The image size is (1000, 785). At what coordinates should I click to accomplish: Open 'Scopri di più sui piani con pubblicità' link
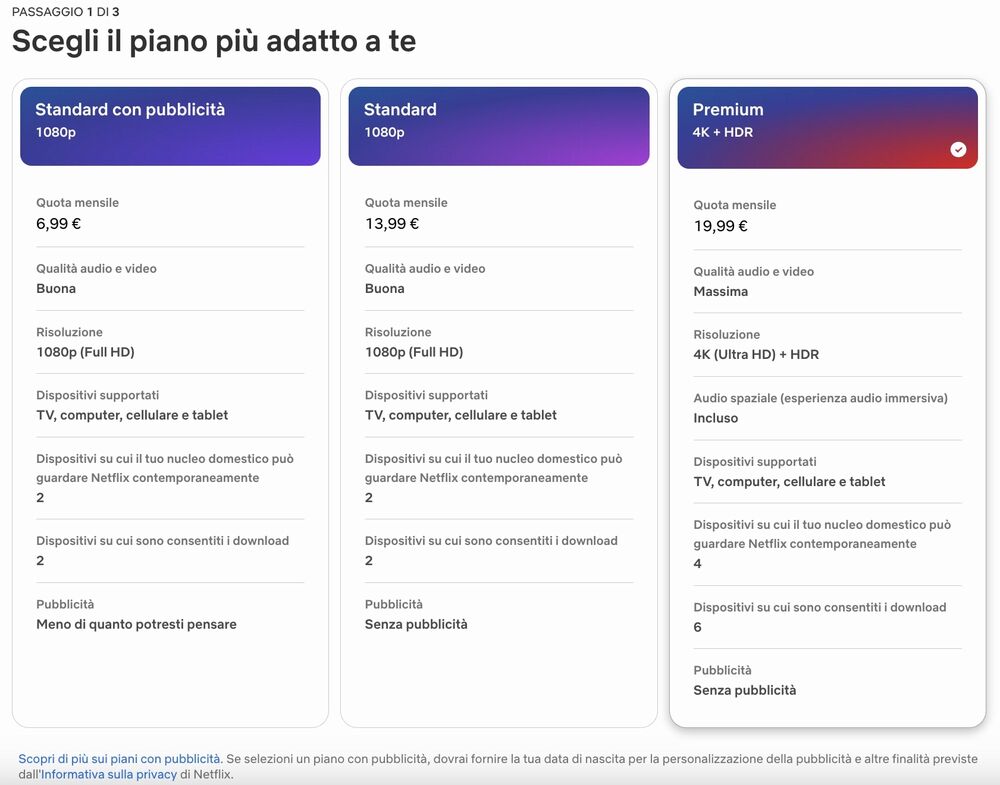[x=119, y=759]
